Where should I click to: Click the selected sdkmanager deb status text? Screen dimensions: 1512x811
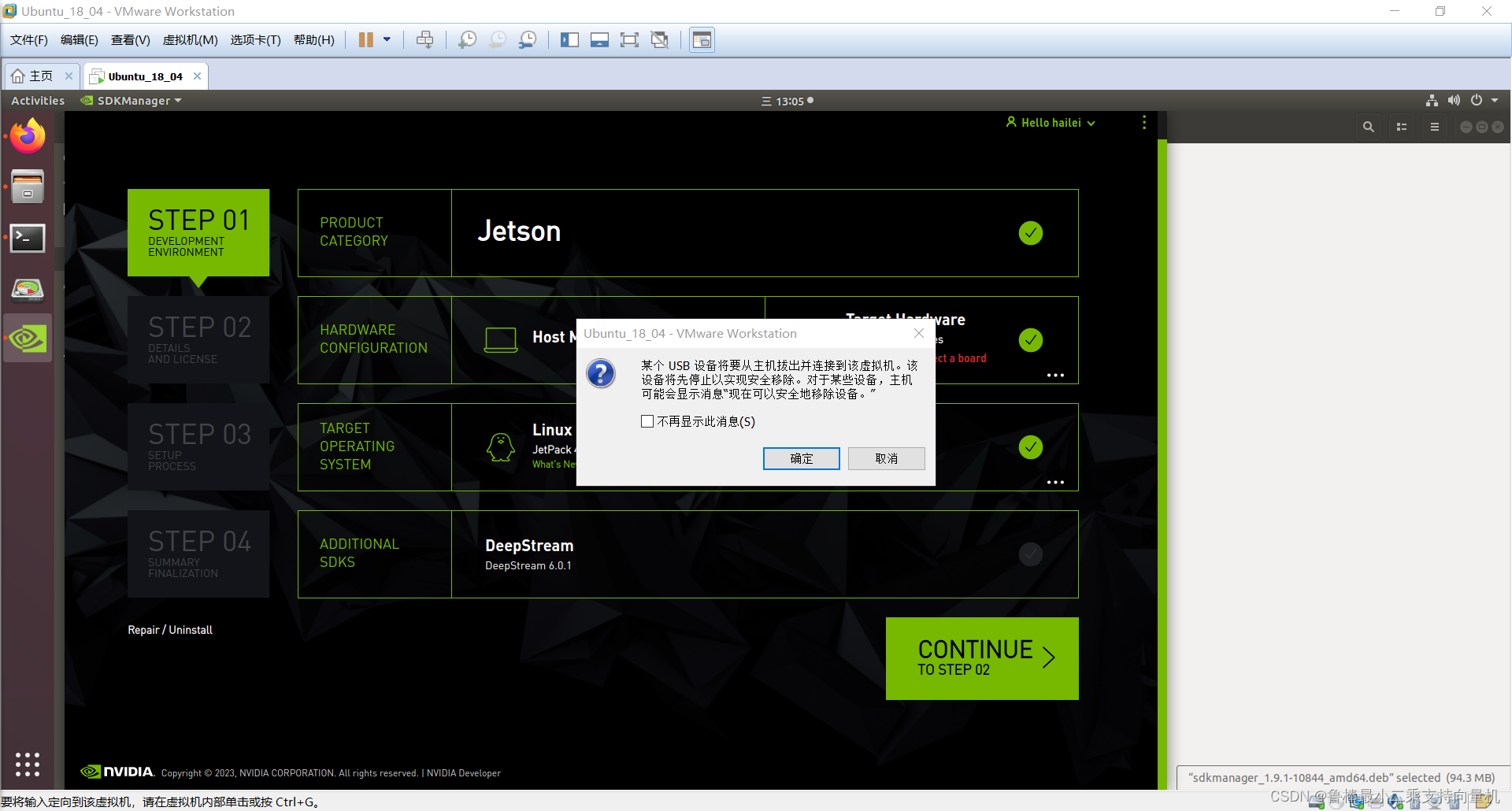[1341, 778]
